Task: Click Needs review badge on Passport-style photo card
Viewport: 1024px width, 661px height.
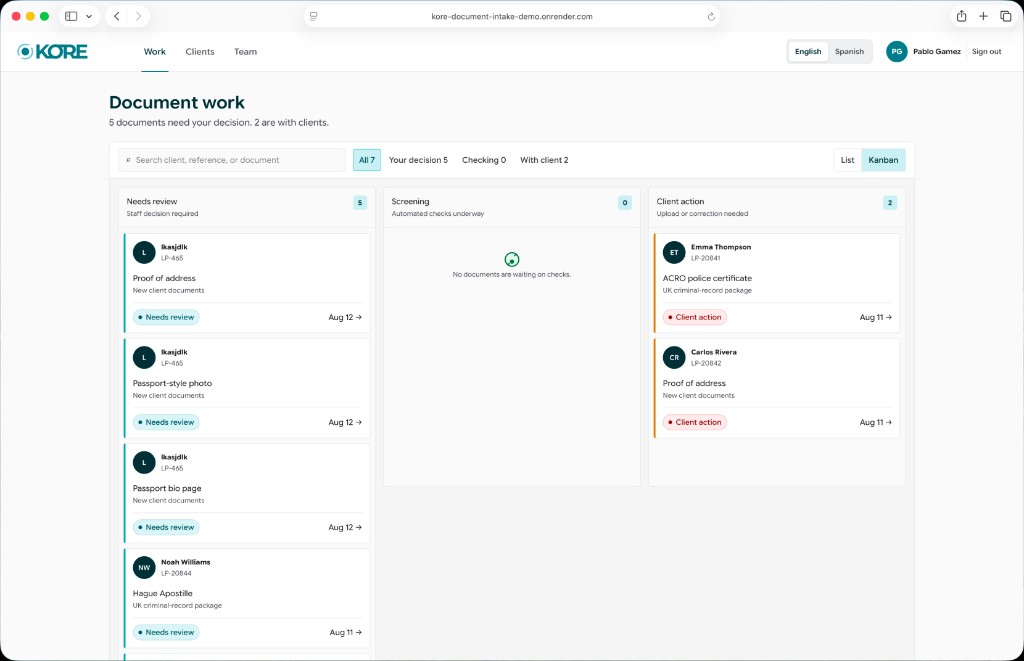Action: point(167,422)
